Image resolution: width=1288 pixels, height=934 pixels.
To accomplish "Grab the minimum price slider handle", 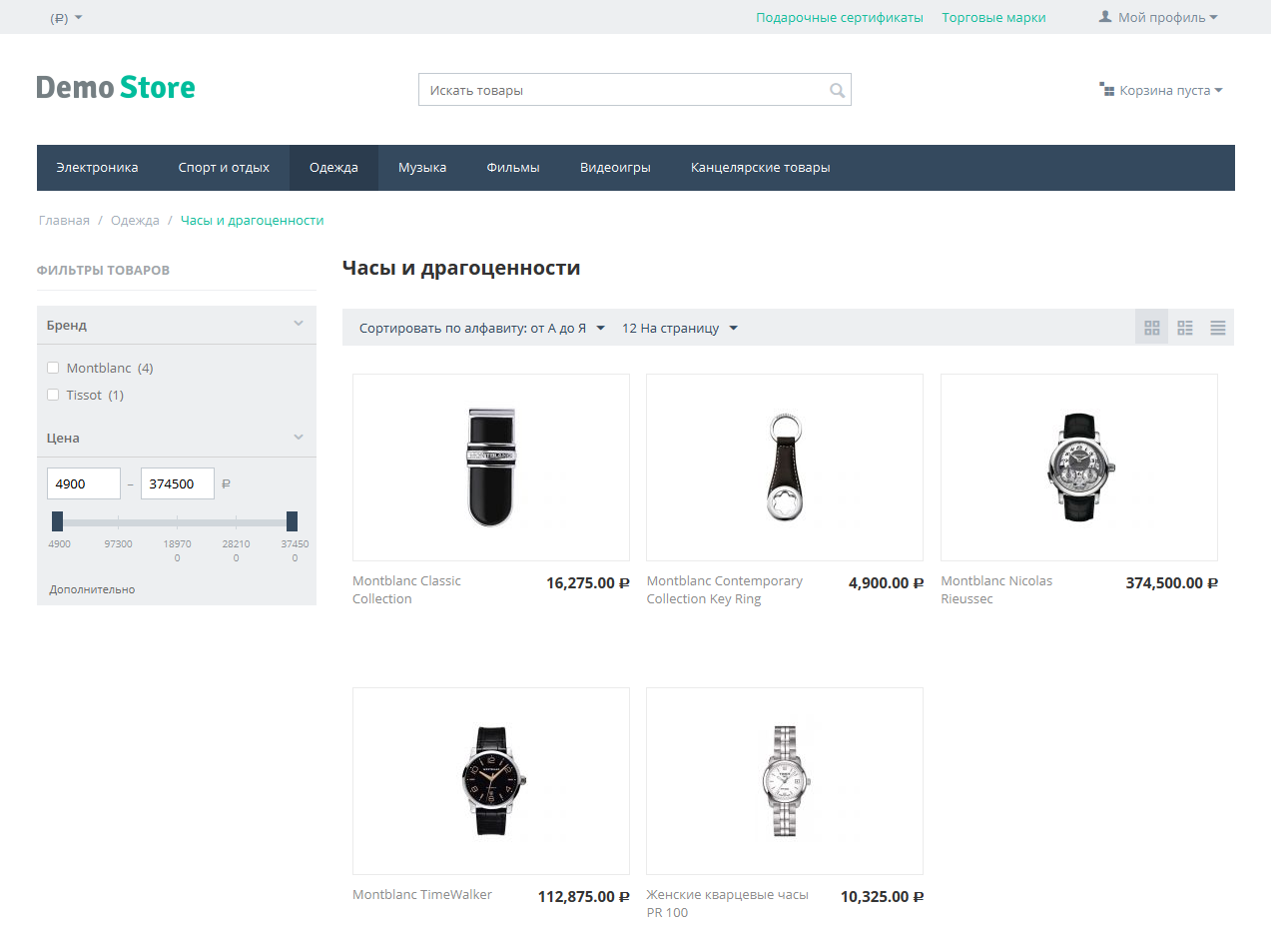I will (x=57, y=520).
